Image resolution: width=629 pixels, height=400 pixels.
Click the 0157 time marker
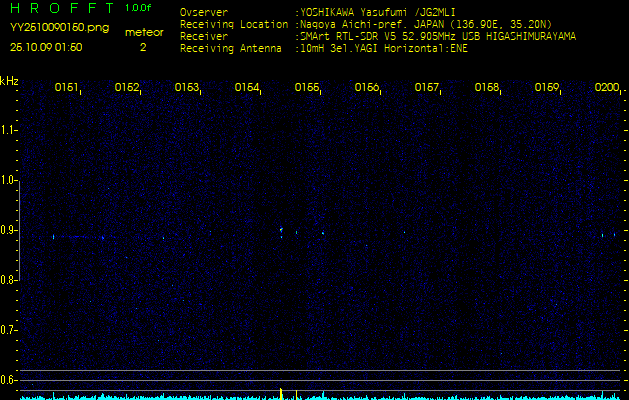[x=426, y=87]
